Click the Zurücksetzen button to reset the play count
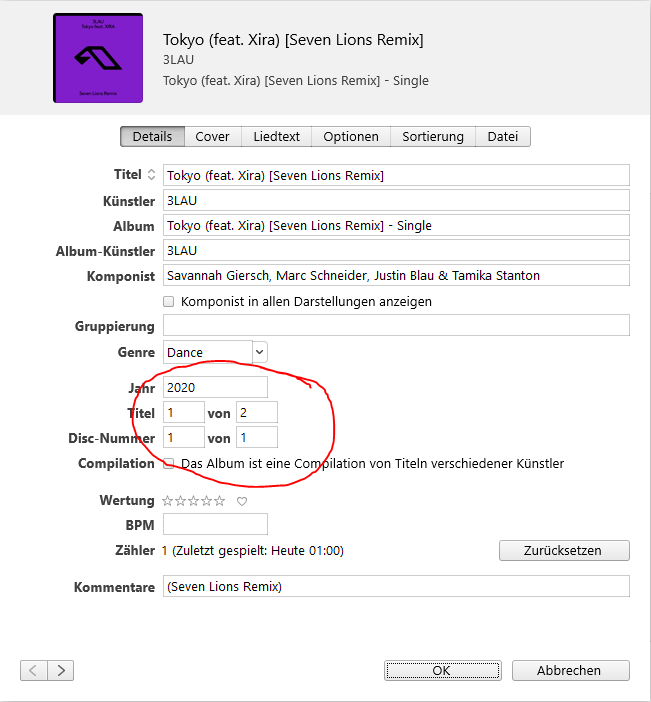Image resolution: width=651 pixels, height=702 pixels. coord(564,551)
